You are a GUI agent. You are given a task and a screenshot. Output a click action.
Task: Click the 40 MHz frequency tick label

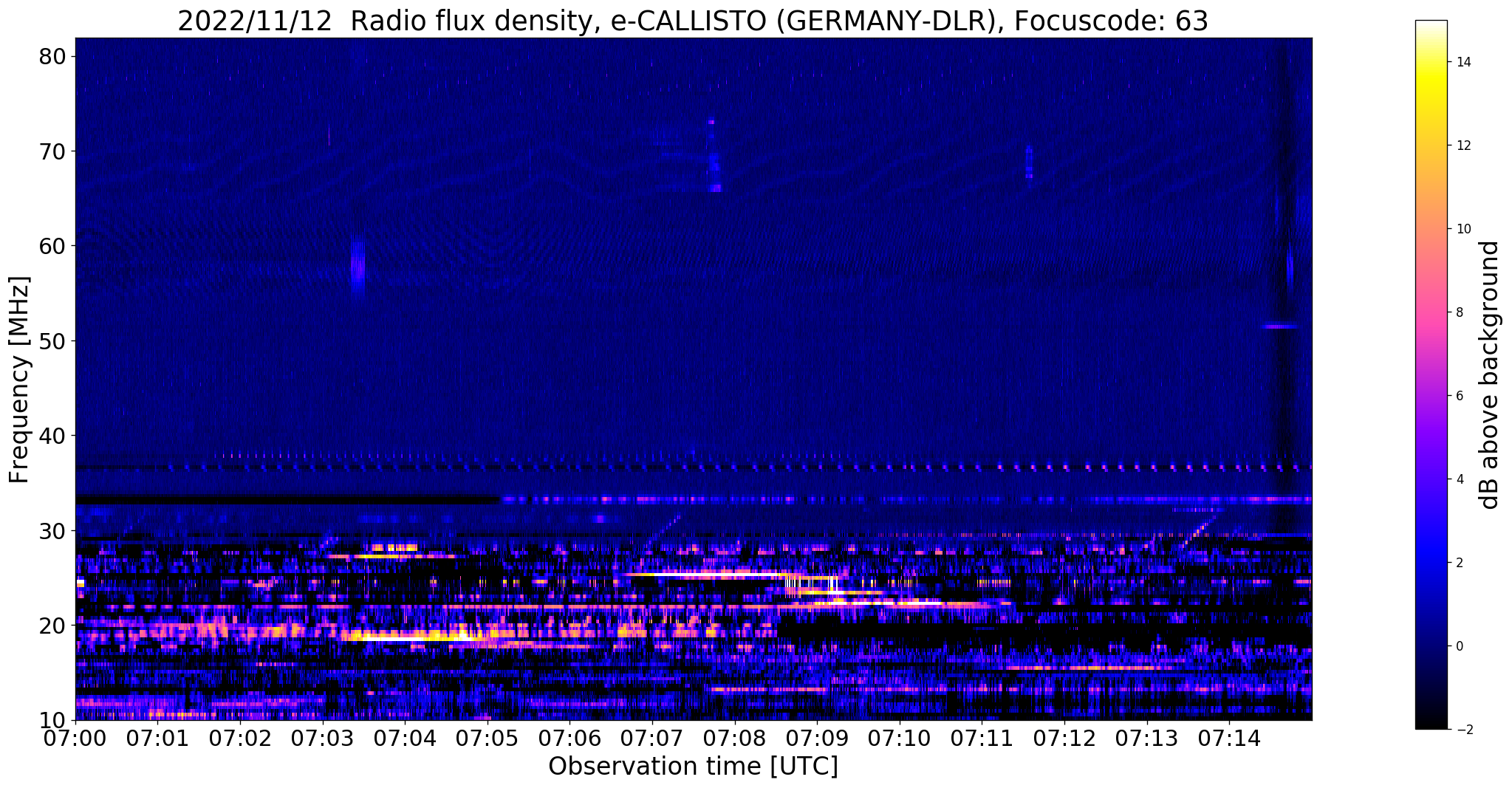(x=53, y=436)
